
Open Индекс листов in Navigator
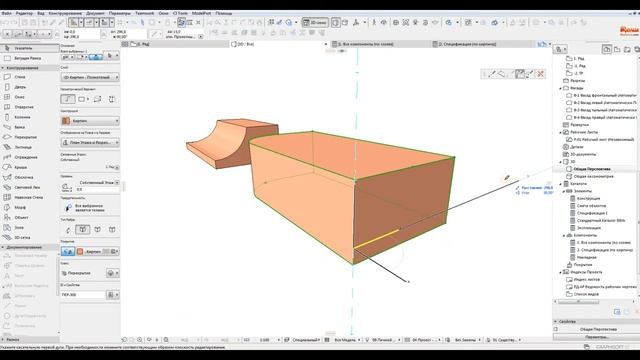coord(587,280)
